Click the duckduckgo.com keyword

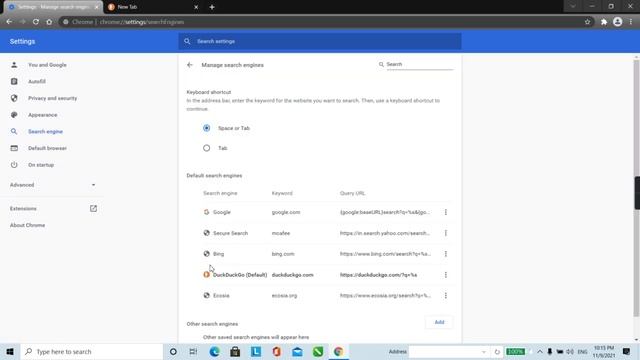point(292,275)
